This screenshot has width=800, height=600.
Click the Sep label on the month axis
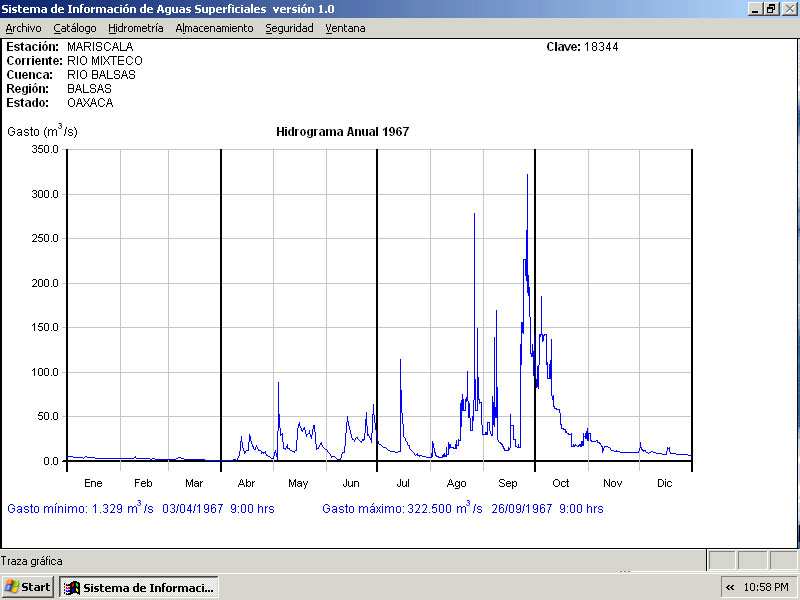[x=508, y=483]
